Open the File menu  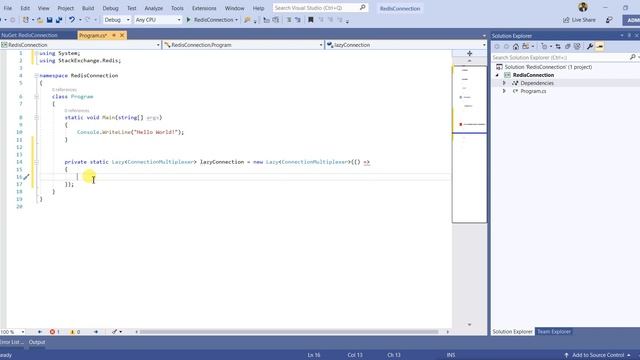8,8
